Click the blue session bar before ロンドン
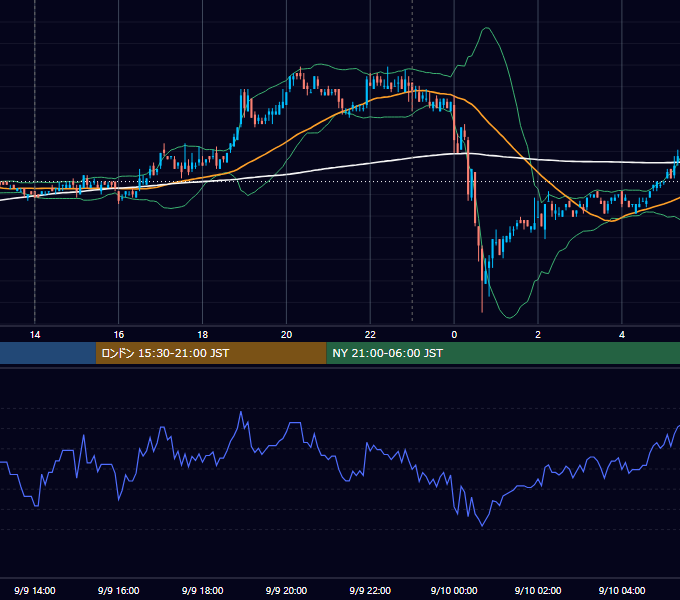This screenshot has width=680, height=600. (x=48, y=353)
